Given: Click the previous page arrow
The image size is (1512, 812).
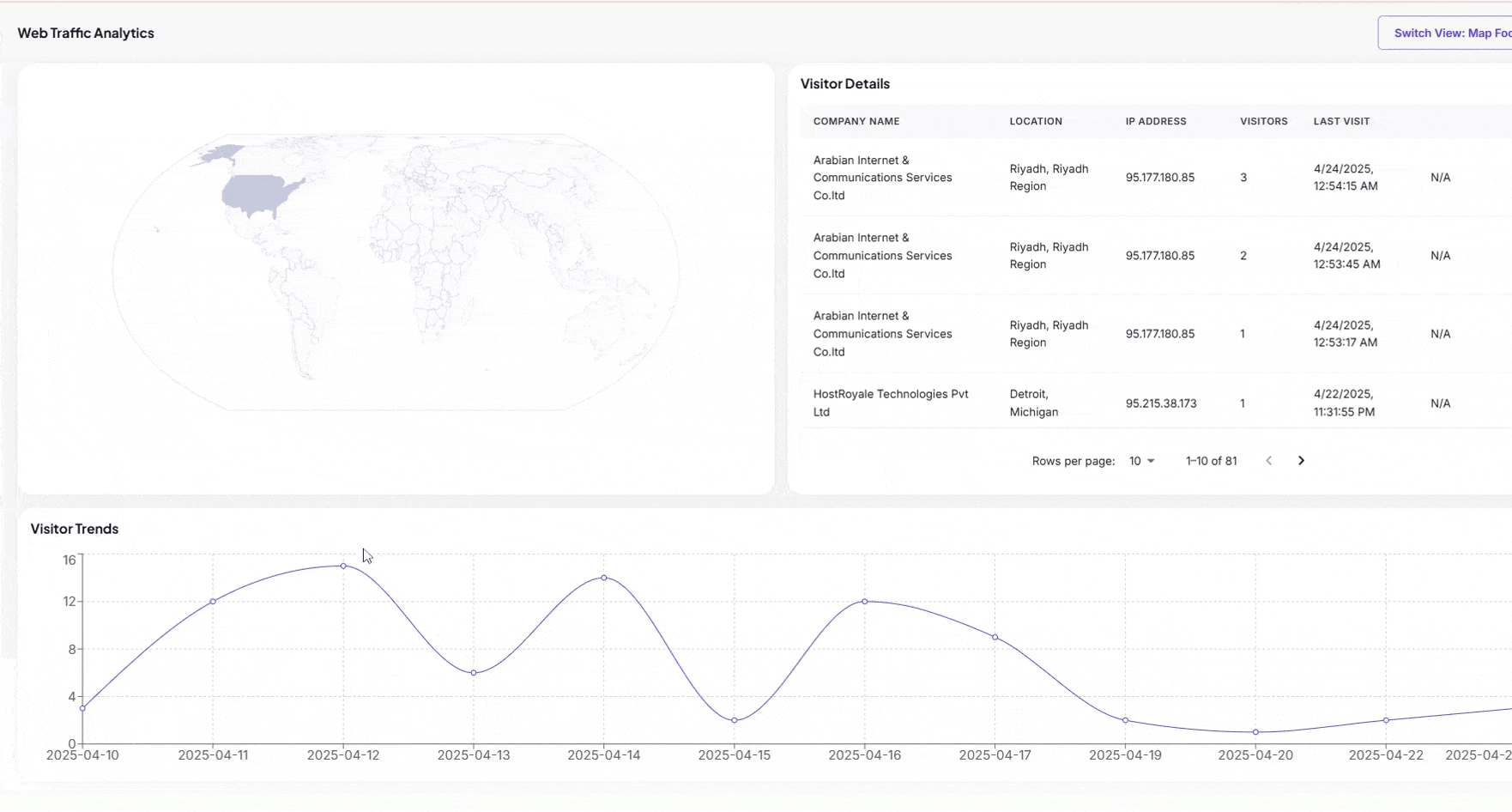Looking at the screenshot, I should [x=1269, y=461].
